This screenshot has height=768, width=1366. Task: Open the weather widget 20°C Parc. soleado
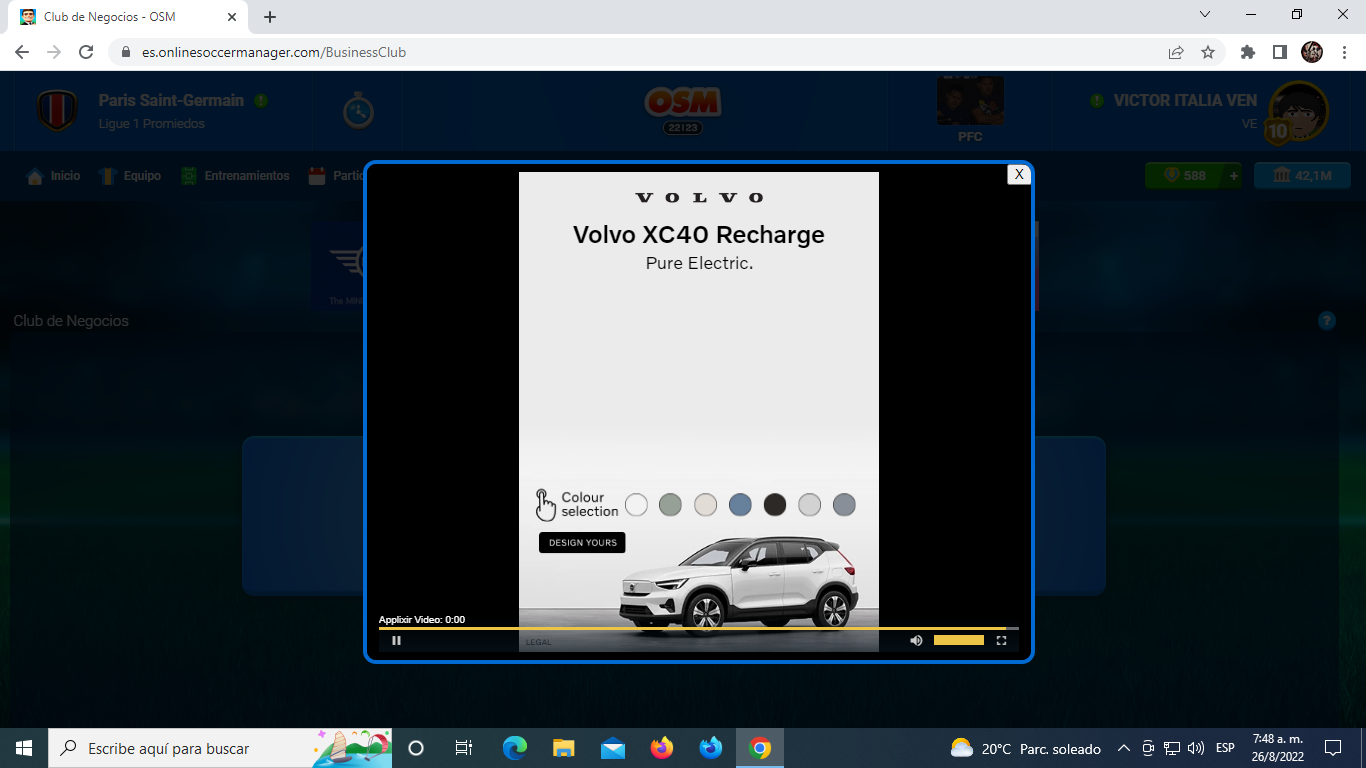click(x=1025, y=748)
